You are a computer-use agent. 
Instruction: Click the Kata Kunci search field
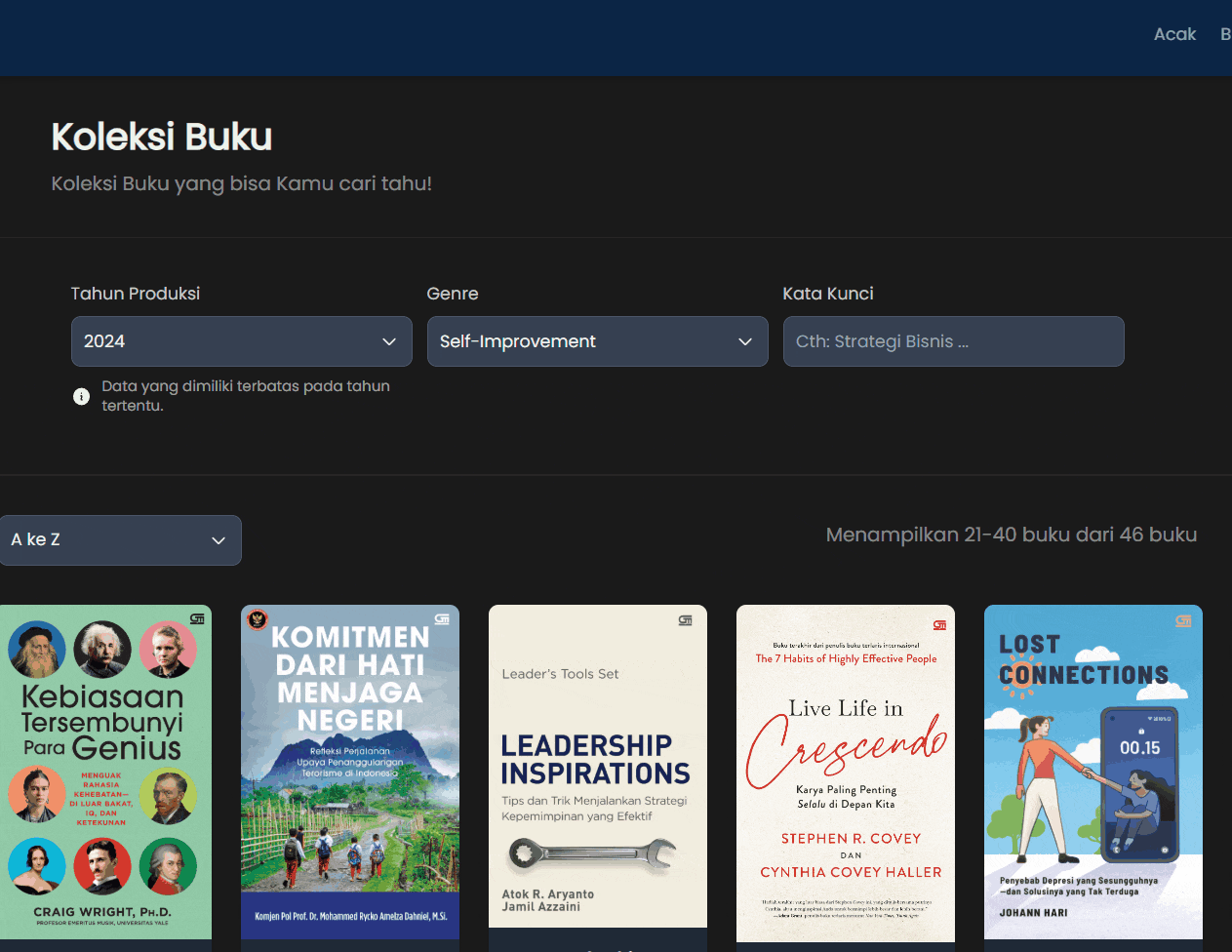coord(954,341)
